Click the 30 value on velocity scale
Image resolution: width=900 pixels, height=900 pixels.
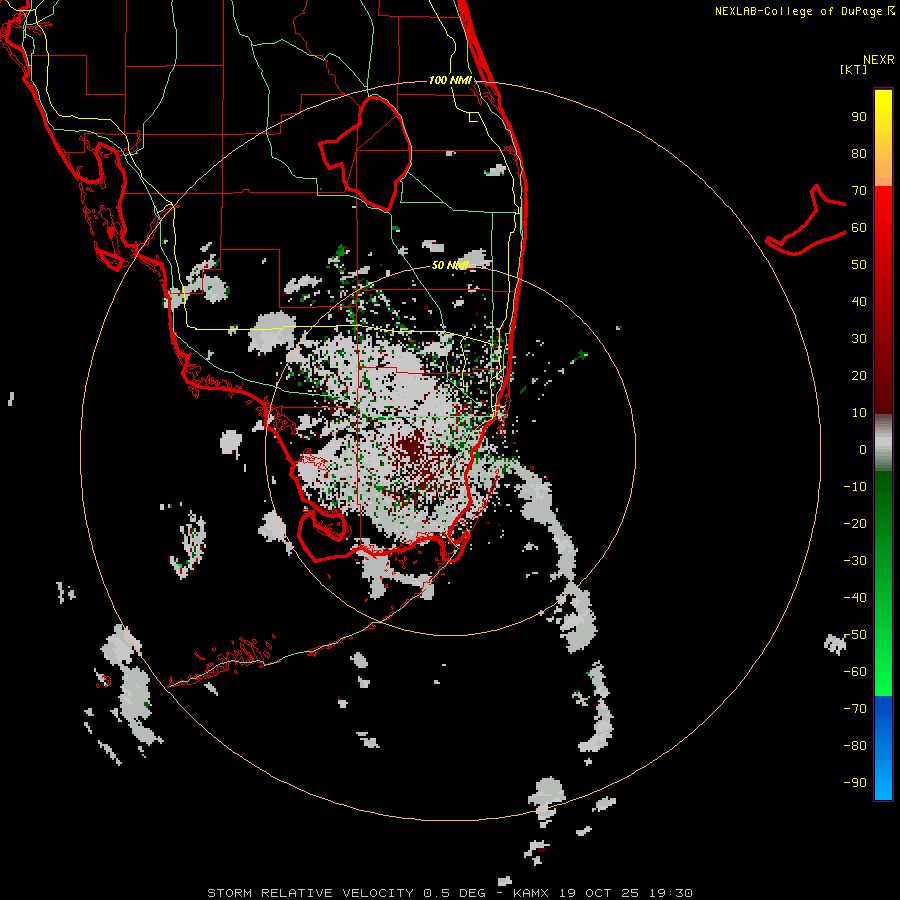(859, 339)
